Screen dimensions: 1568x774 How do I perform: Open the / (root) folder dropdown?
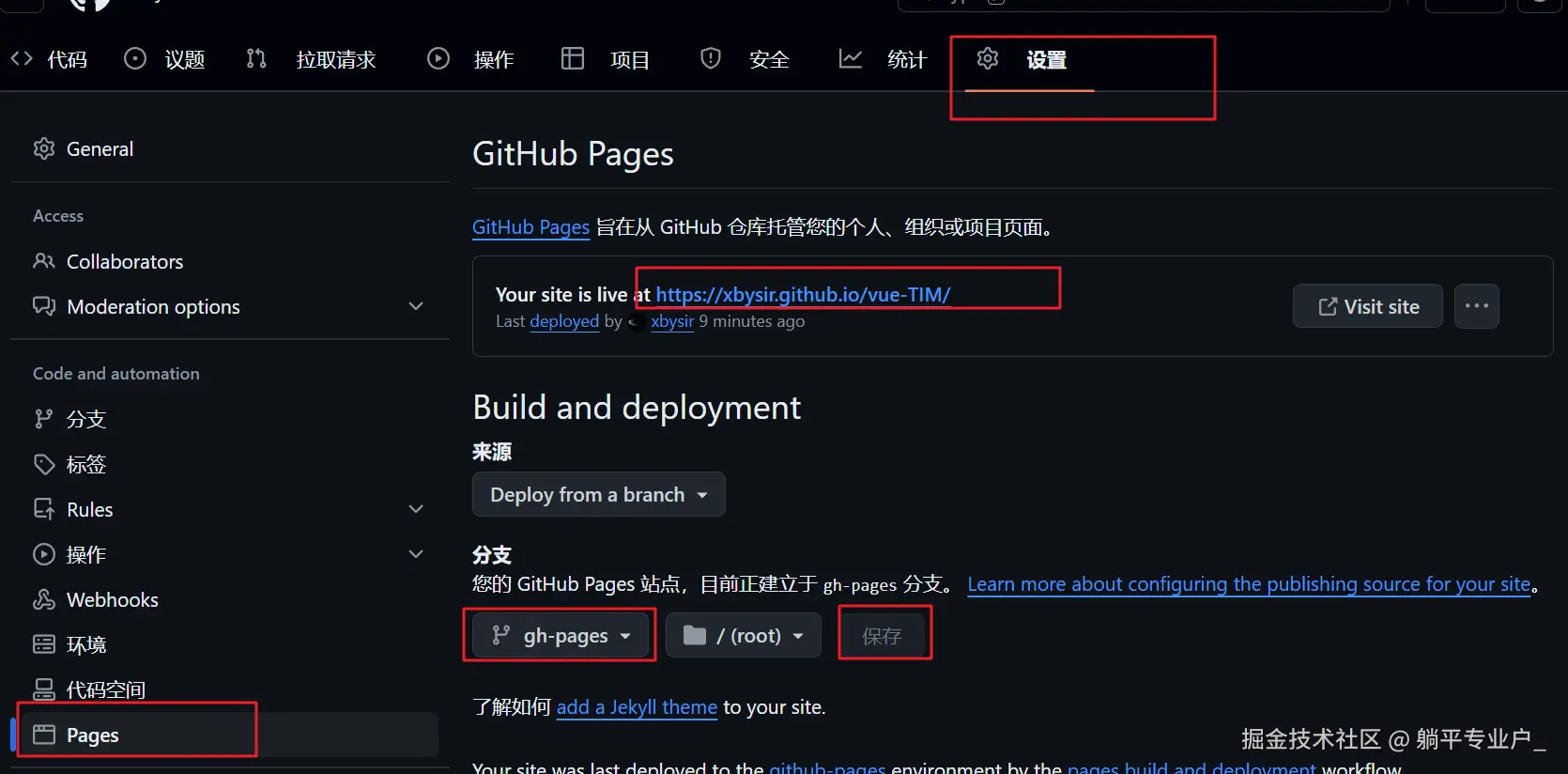point(744,636)
